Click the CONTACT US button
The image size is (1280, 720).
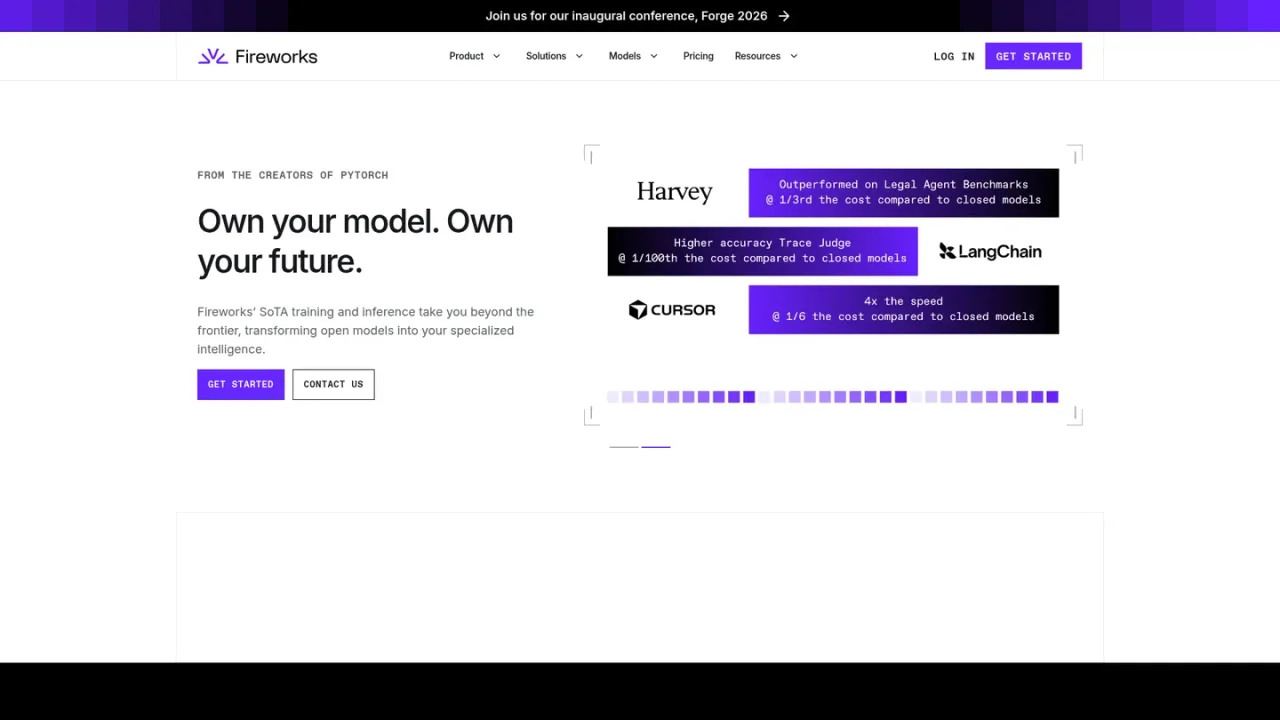coord(333,384)
